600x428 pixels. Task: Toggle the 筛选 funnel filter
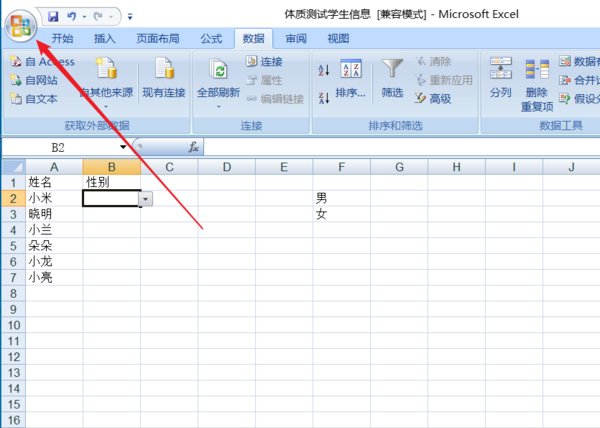[392, 78]
